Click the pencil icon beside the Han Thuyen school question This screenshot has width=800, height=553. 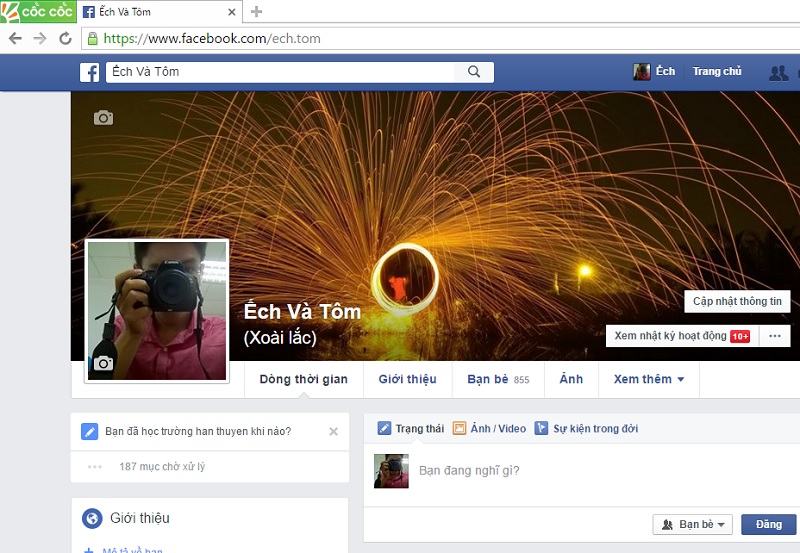89,432
